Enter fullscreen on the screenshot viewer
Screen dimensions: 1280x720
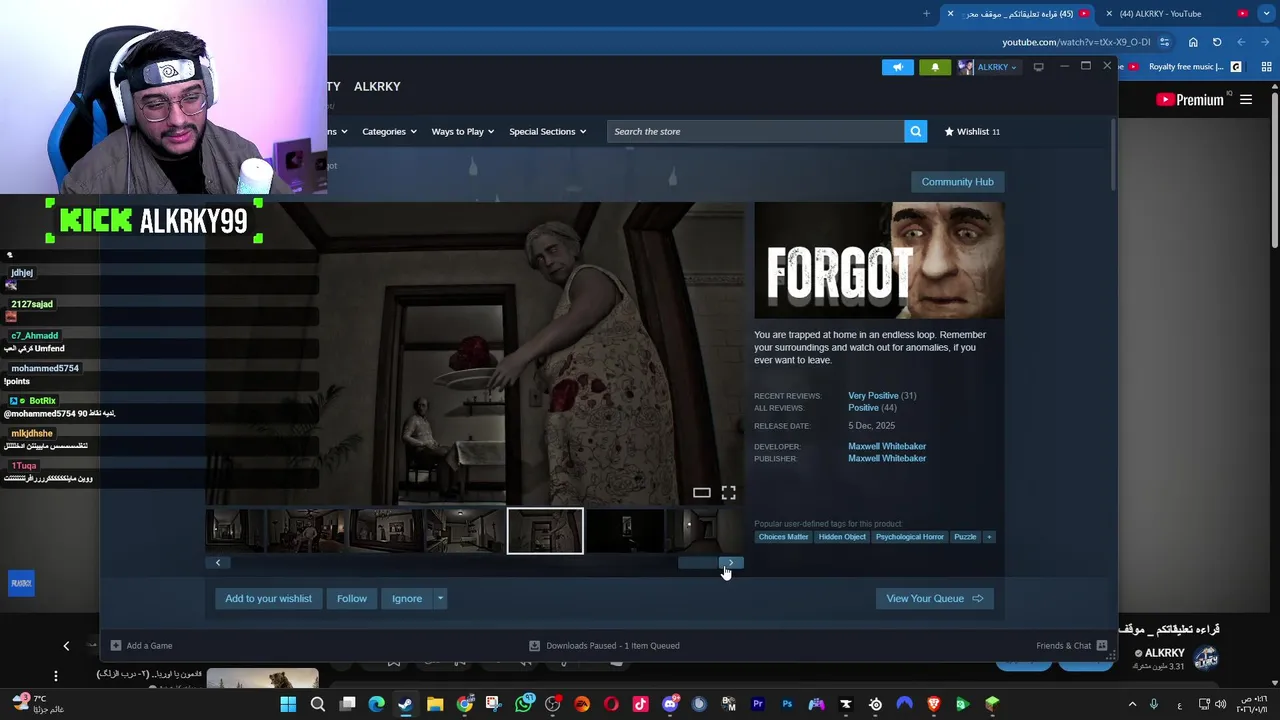[729, 493]
